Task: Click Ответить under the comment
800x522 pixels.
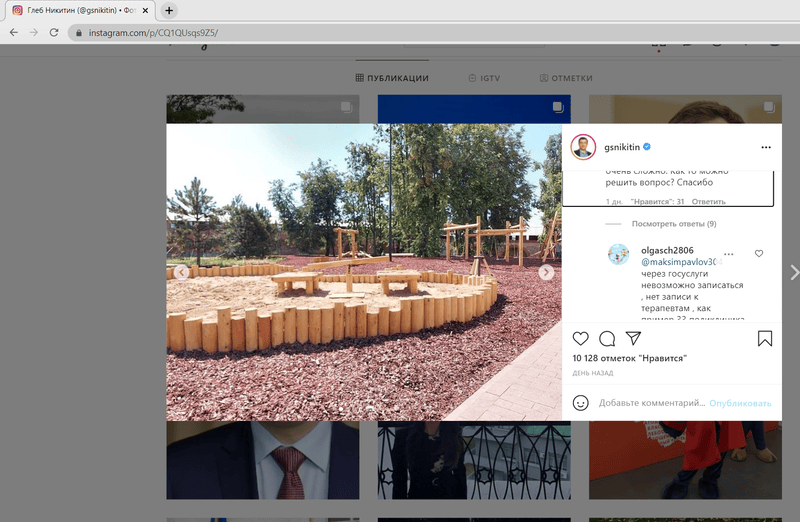Action: click(x=708, y=202)
